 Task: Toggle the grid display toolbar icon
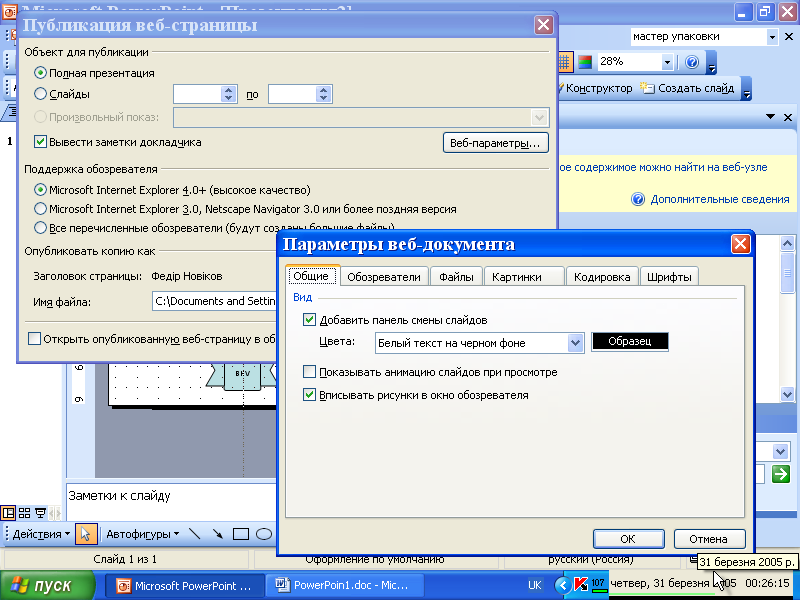coord(564,62)
